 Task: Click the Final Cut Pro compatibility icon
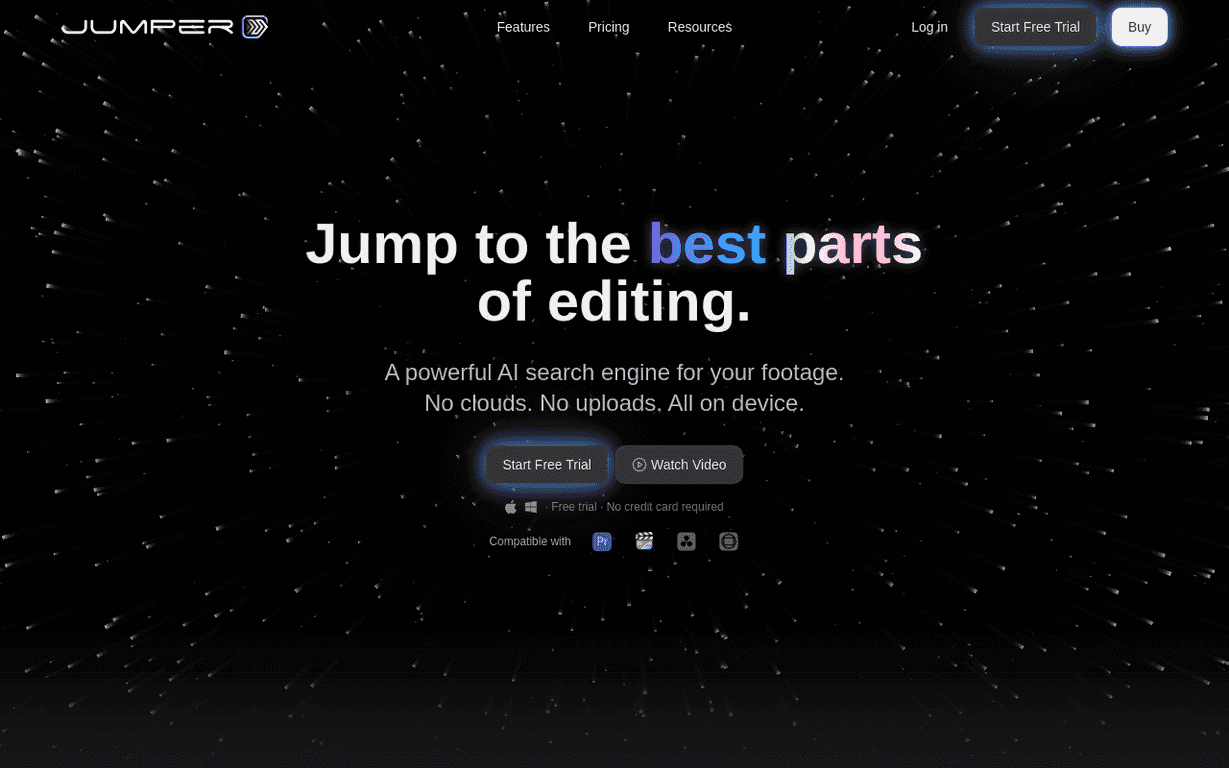tap(644, 541)
